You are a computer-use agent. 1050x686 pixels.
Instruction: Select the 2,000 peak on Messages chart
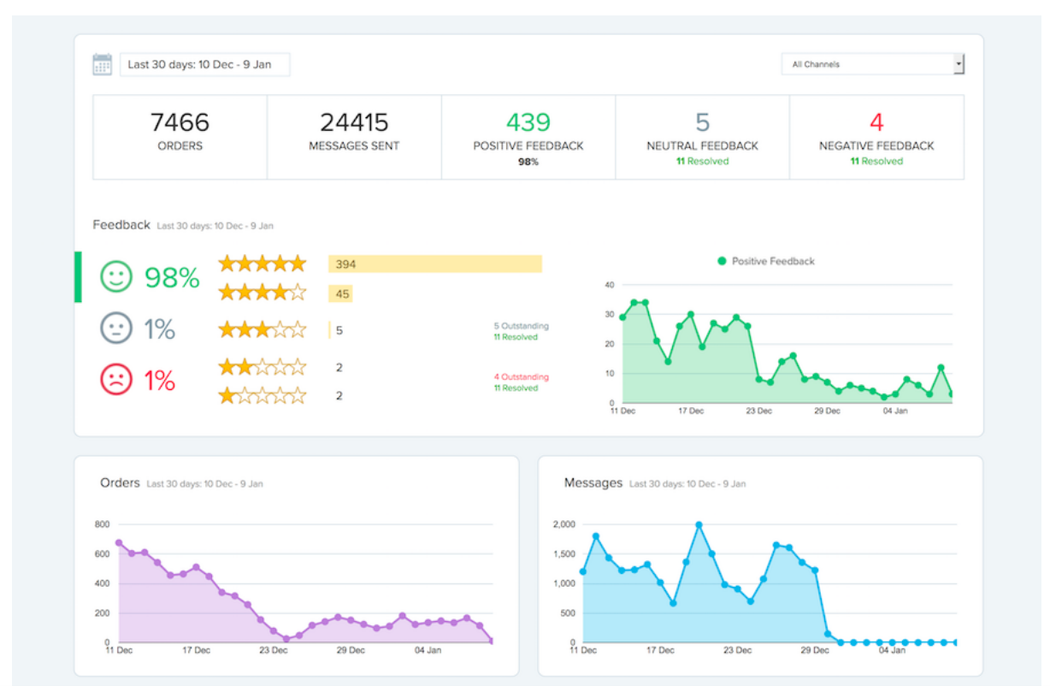tap(700, 522)
